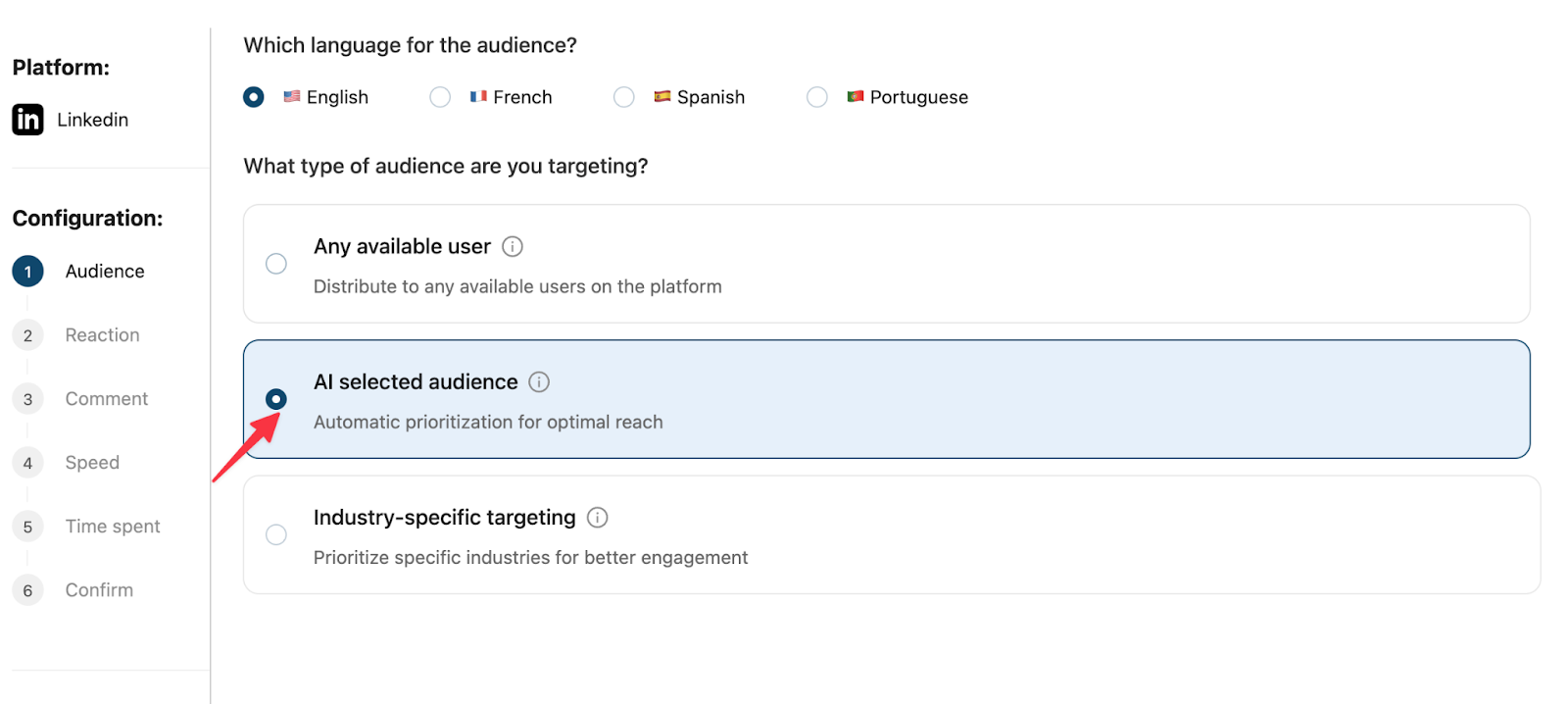Click step 2 Reaction number circle
Viewport: 1568px width, 704px height.
(x=27, y=335)
